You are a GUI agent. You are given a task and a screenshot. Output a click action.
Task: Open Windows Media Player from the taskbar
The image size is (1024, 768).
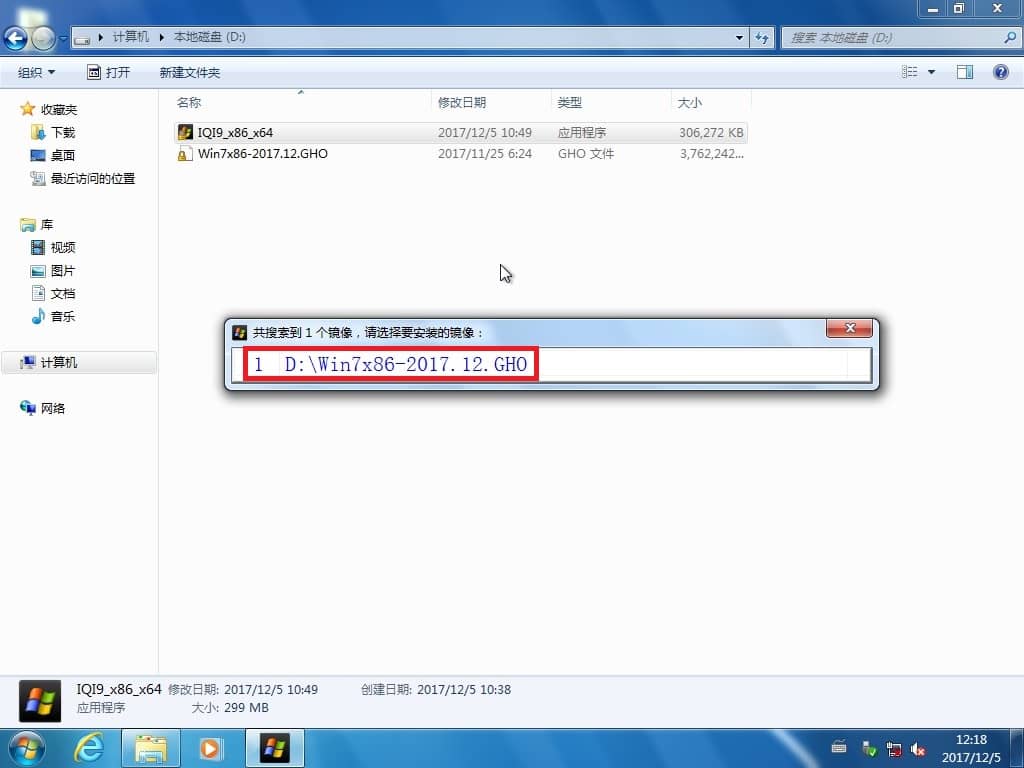pos(211,747)
